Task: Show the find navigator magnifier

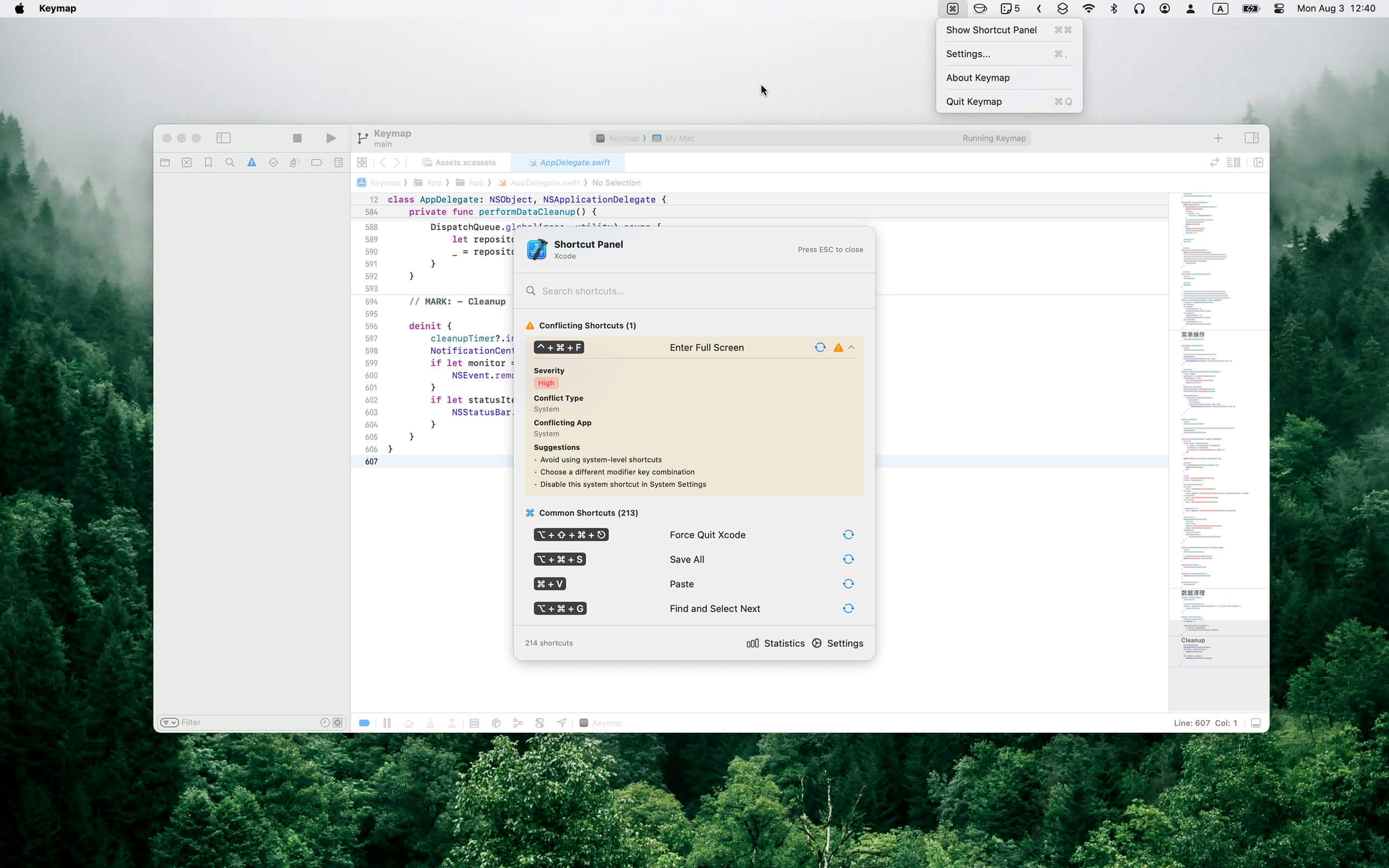Action: click(x=230, y=162)
